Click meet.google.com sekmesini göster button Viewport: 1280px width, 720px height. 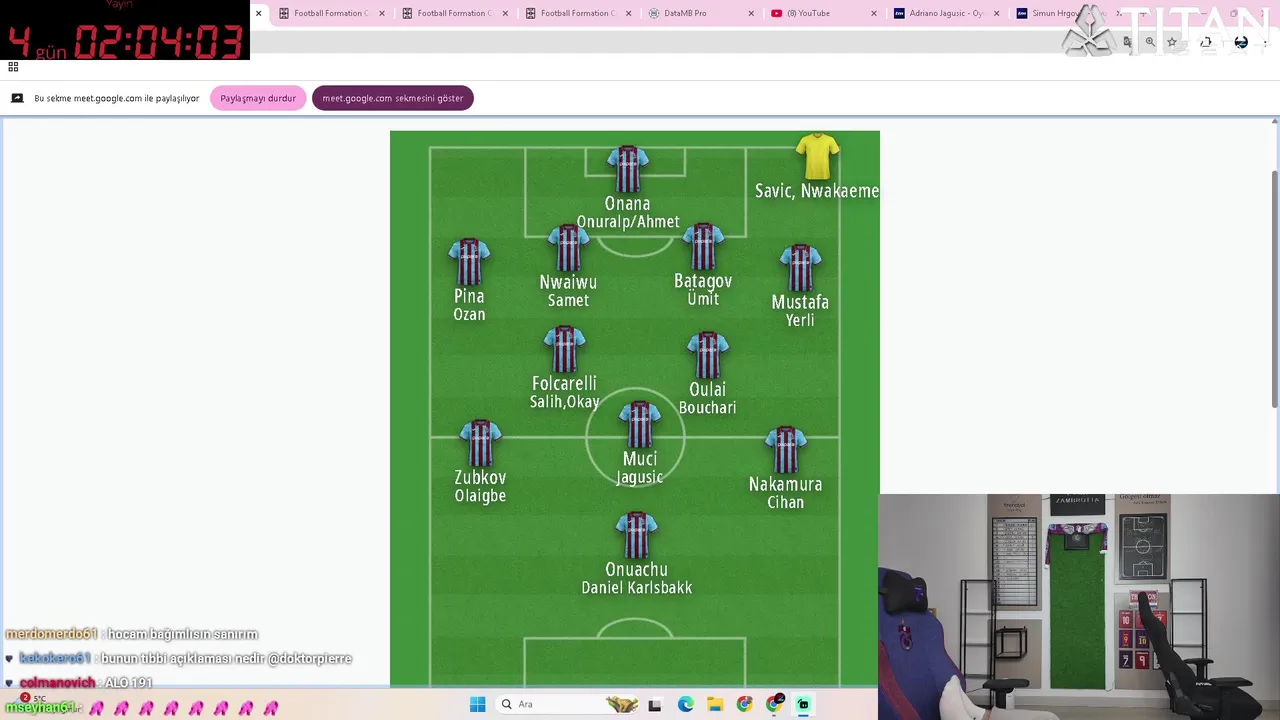pyautogui.click(x=393, y=98)
